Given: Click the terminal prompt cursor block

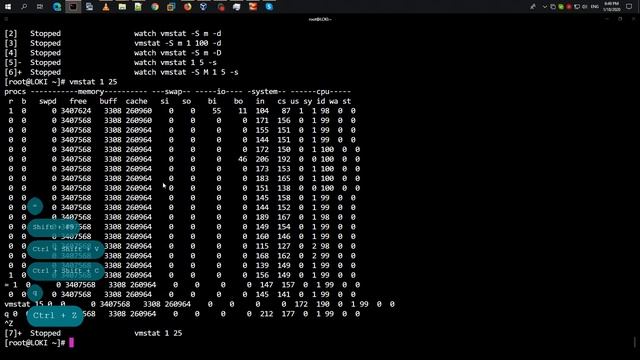Looking at the screenshot, I should pos(71,342).
